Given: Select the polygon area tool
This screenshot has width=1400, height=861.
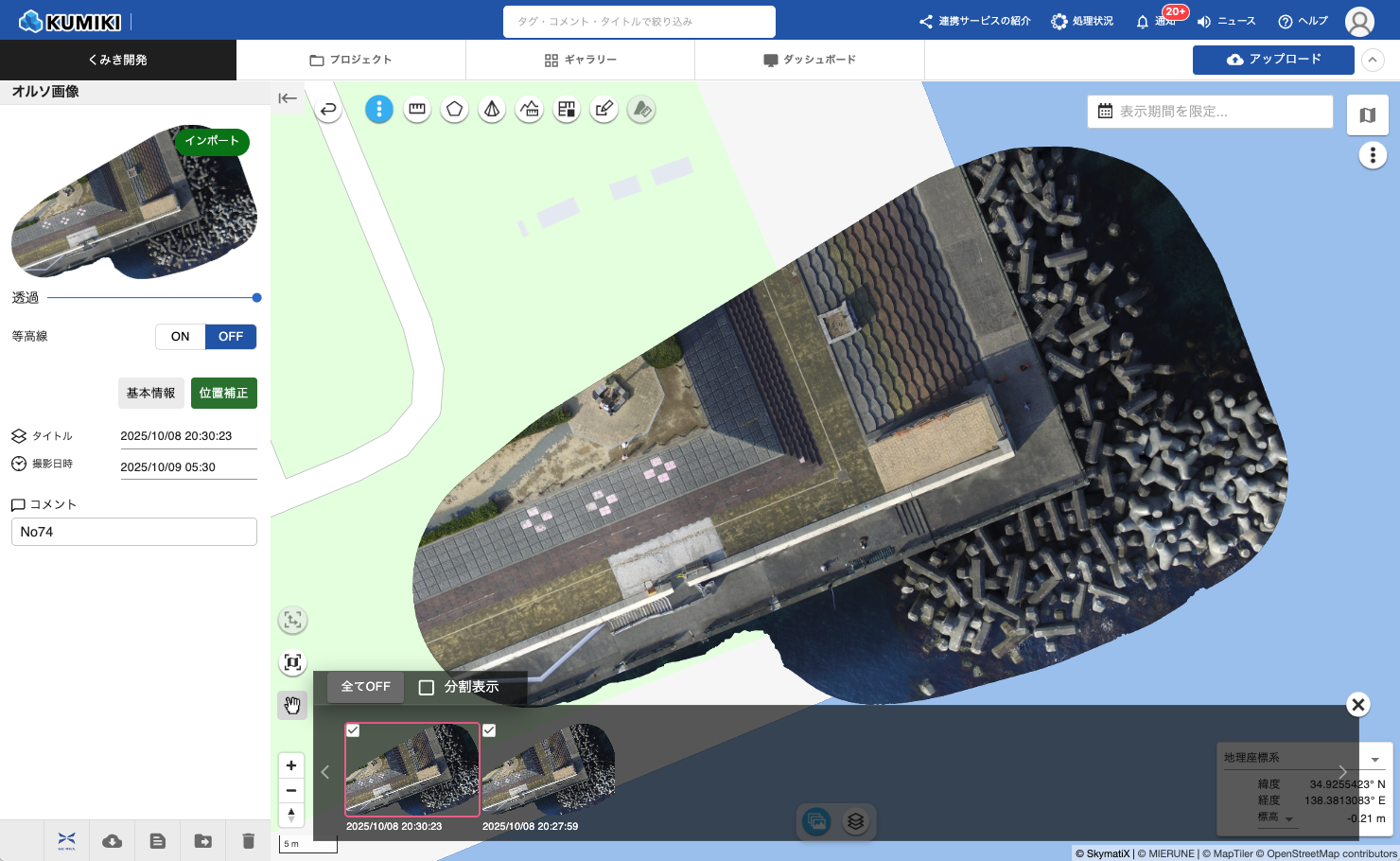Looking at the screenshot, I should [455, 110].
